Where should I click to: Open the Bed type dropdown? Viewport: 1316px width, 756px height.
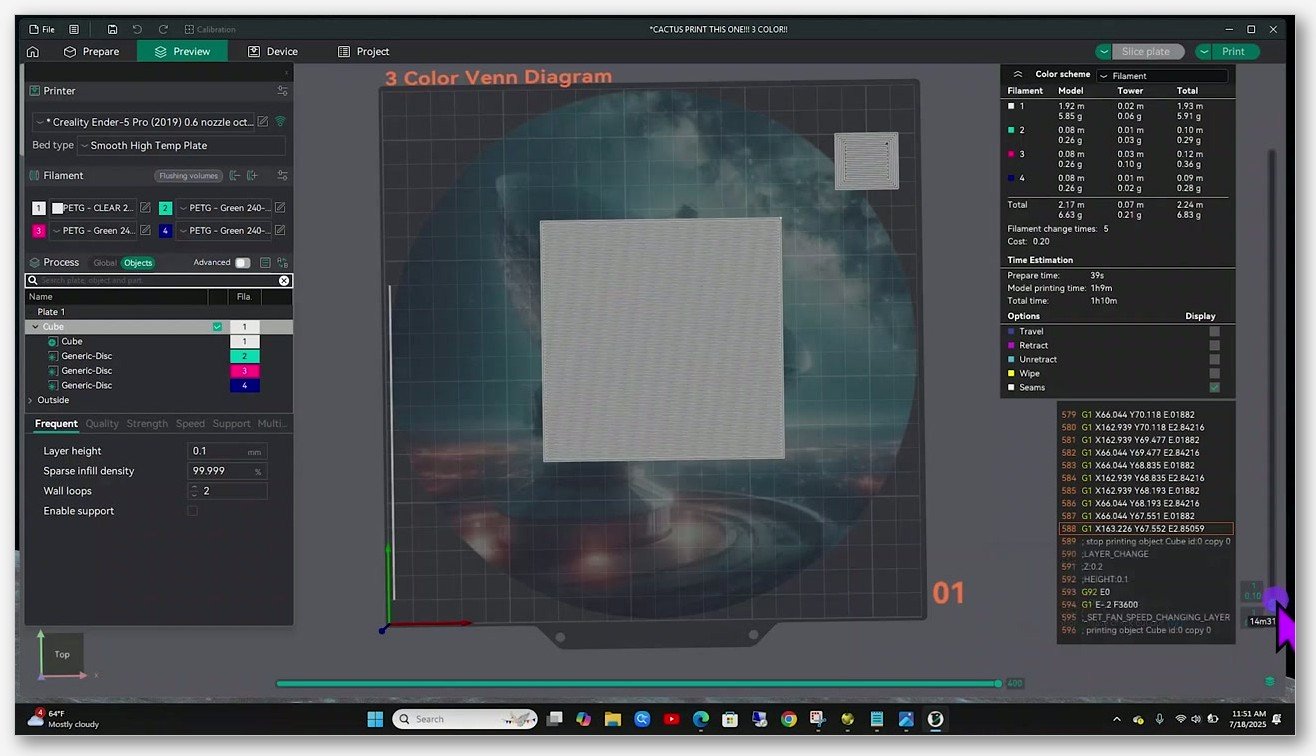pyautogui.click(x=182, y=145)
